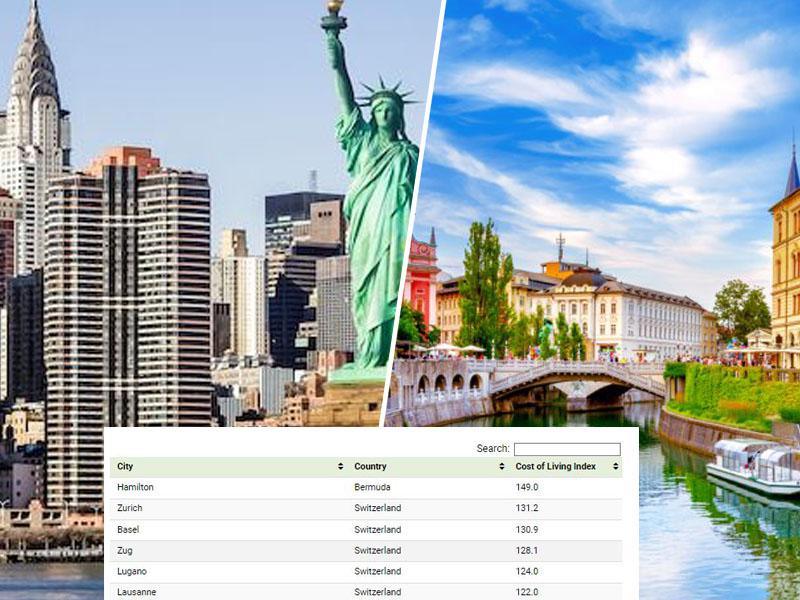Select the Hamilton city cell

click(x=135, y=487)
